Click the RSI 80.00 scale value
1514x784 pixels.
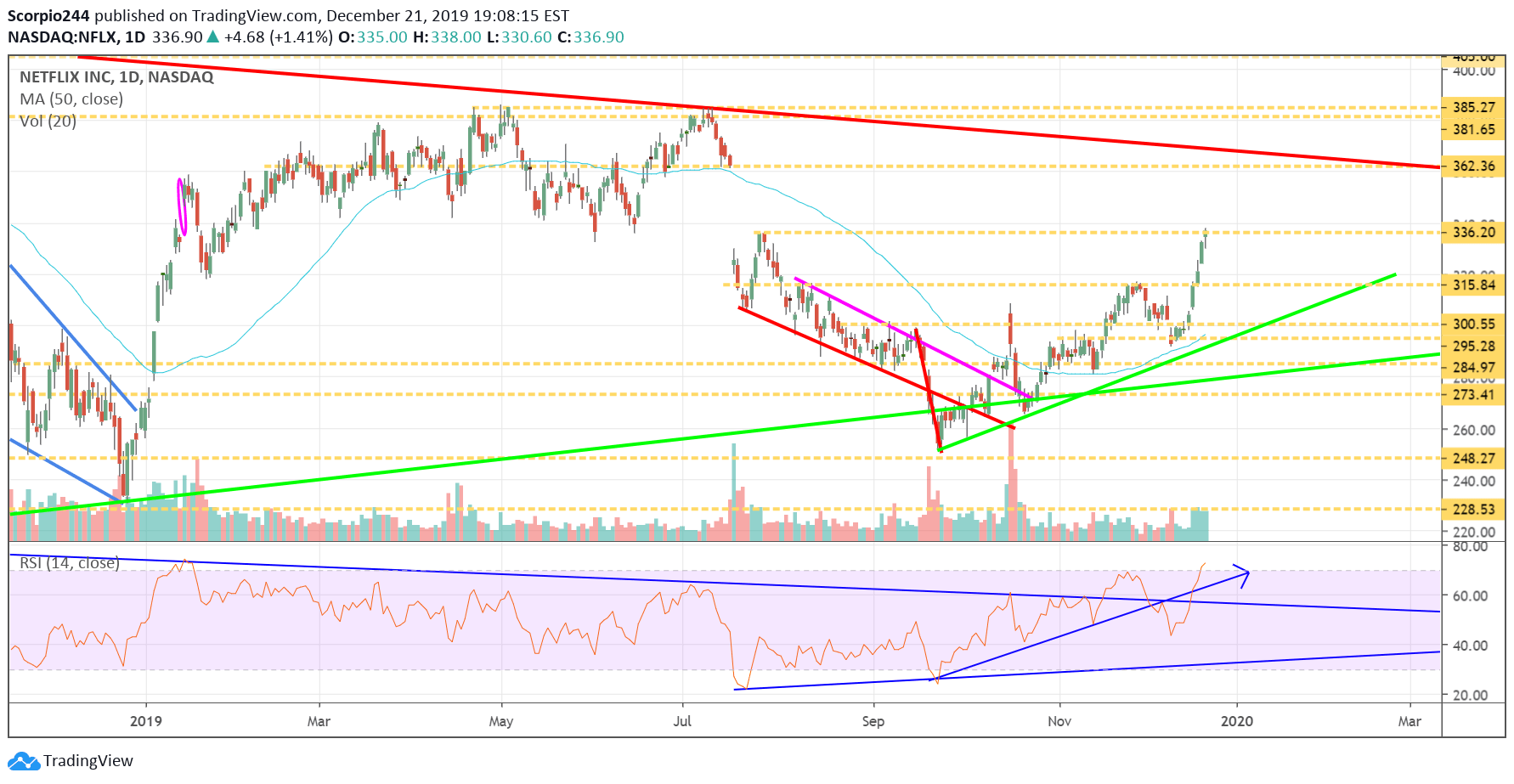(x=1470, y=546)
